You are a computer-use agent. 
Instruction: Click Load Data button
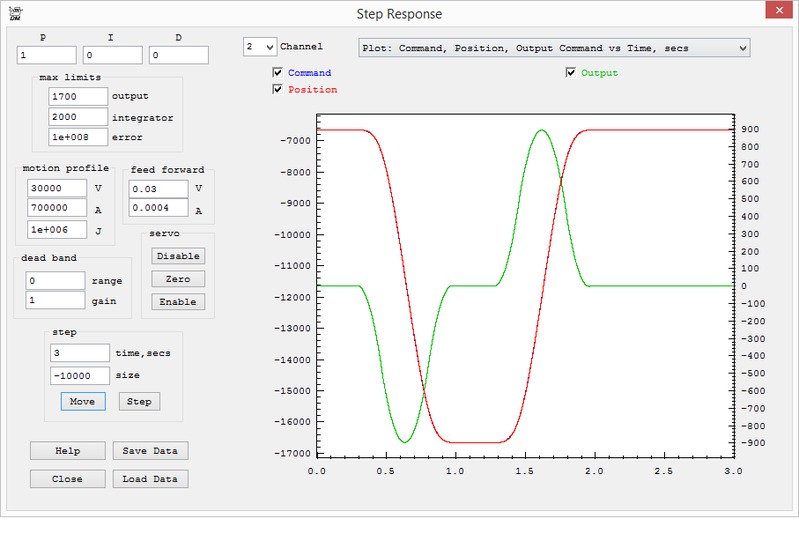[x=150, y=479]
